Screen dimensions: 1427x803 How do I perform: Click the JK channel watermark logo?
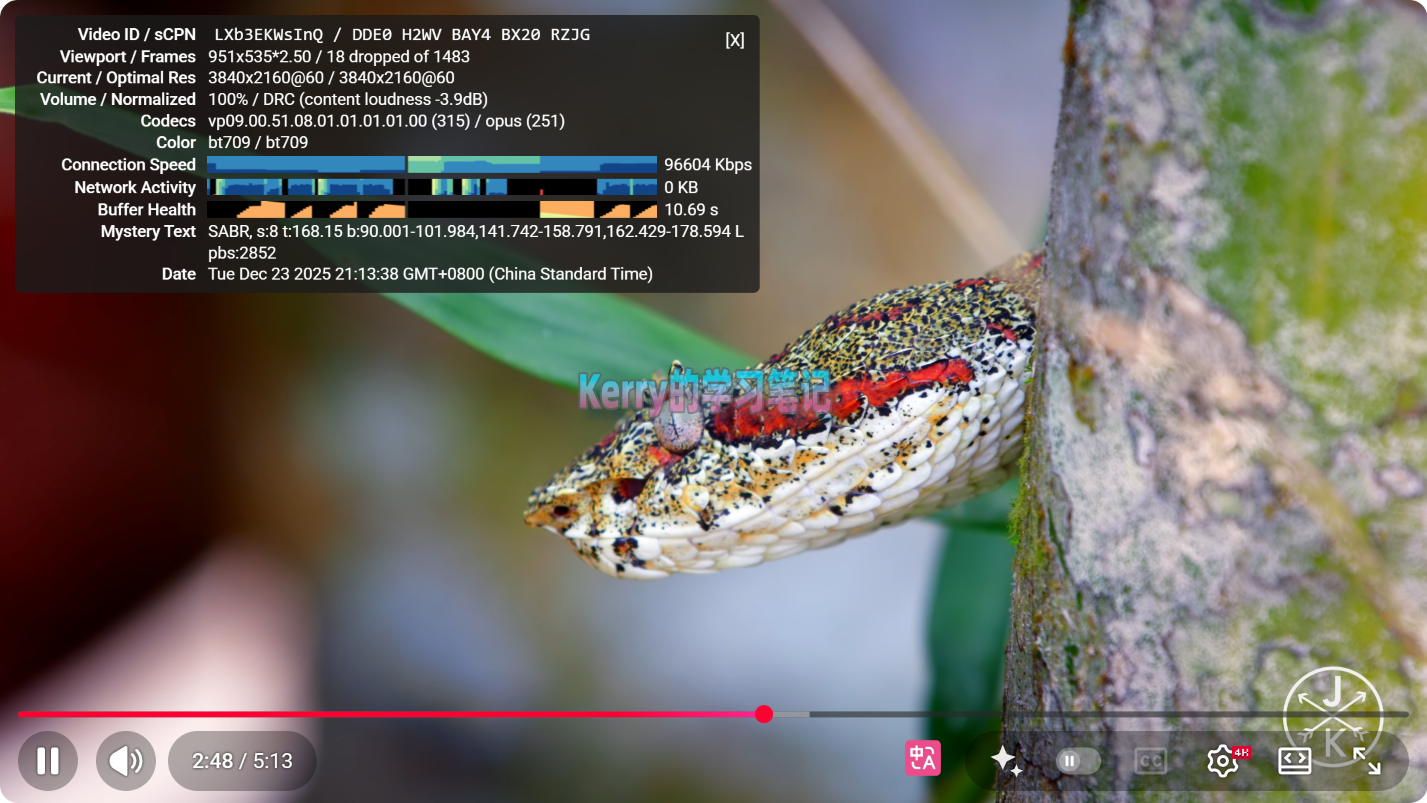(1332, 714)
